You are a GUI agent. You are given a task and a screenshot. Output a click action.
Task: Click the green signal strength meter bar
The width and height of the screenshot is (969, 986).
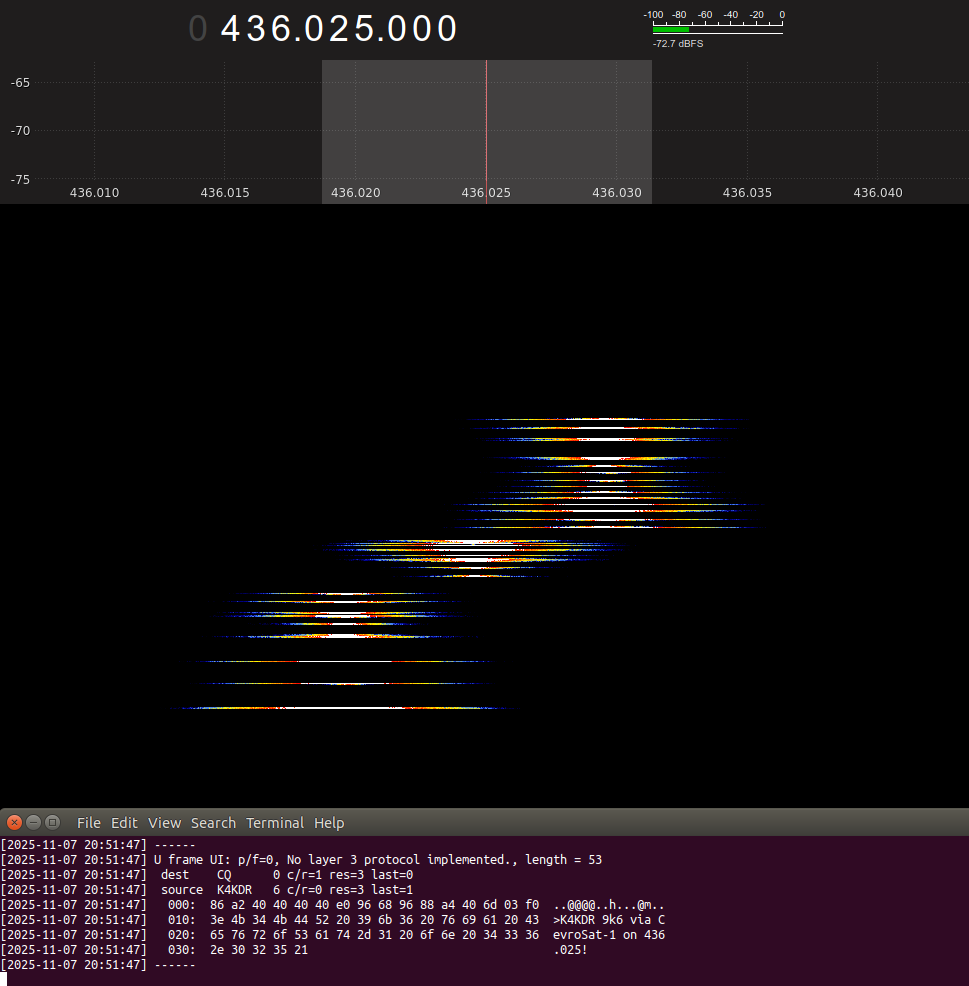click(x=671, y=30)
